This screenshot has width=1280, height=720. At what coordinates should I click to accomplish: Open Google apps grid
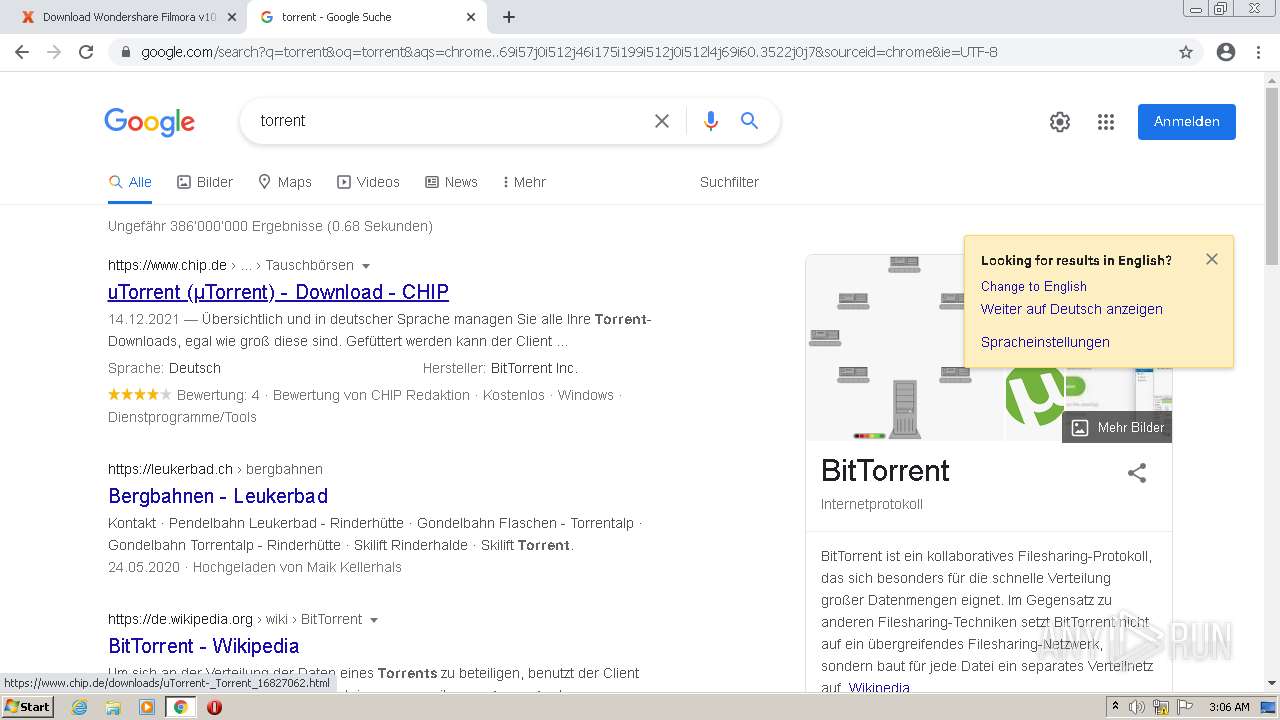[x=1106, y=122]
